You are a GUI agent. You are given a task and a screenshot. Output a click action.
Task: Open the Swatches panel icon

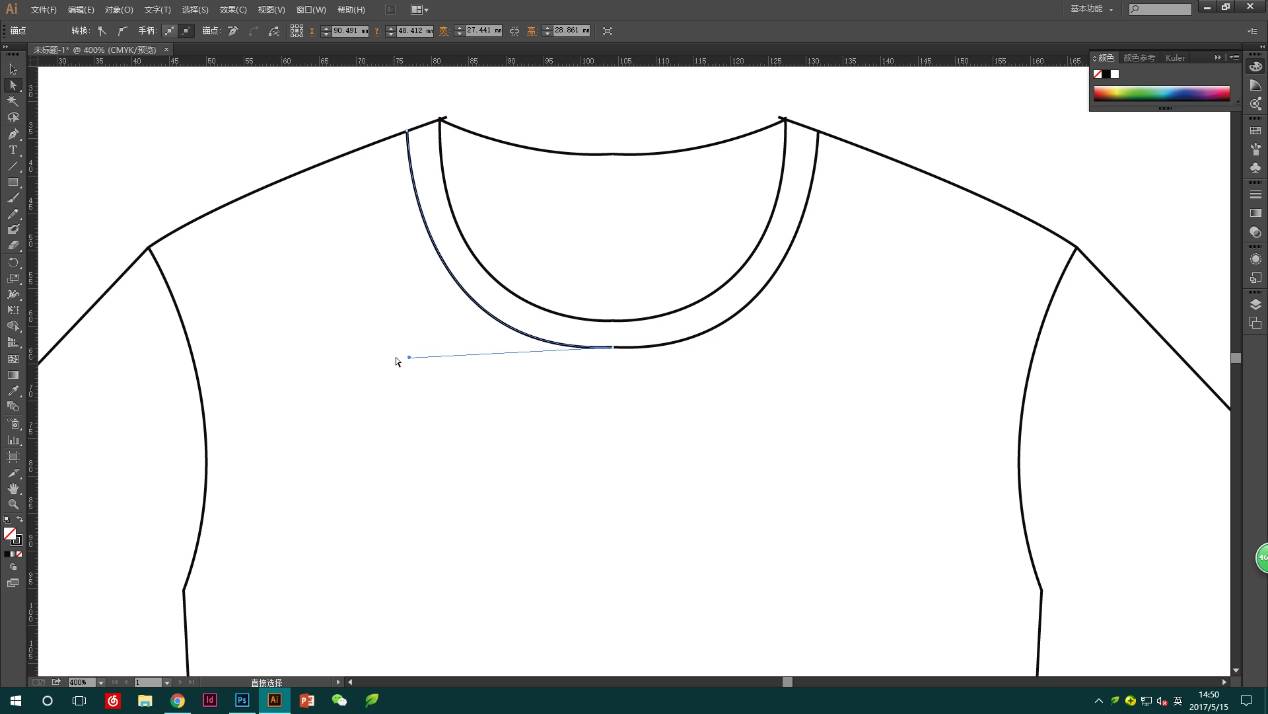coord(1256,131)
